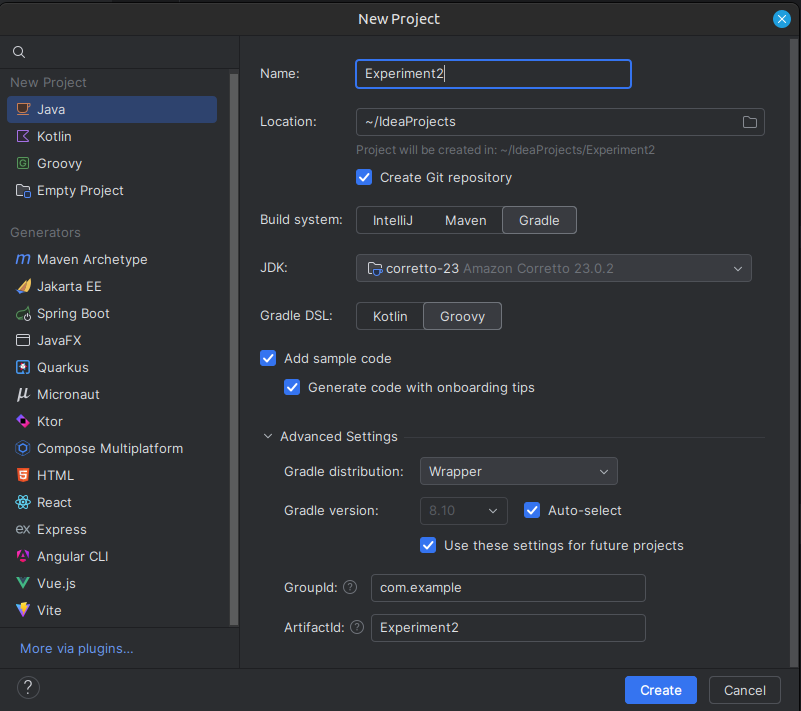The width and height of the screenshot is (801, 711).
Task: Click the Maven Archetype icon
Action: pos(23,259)
